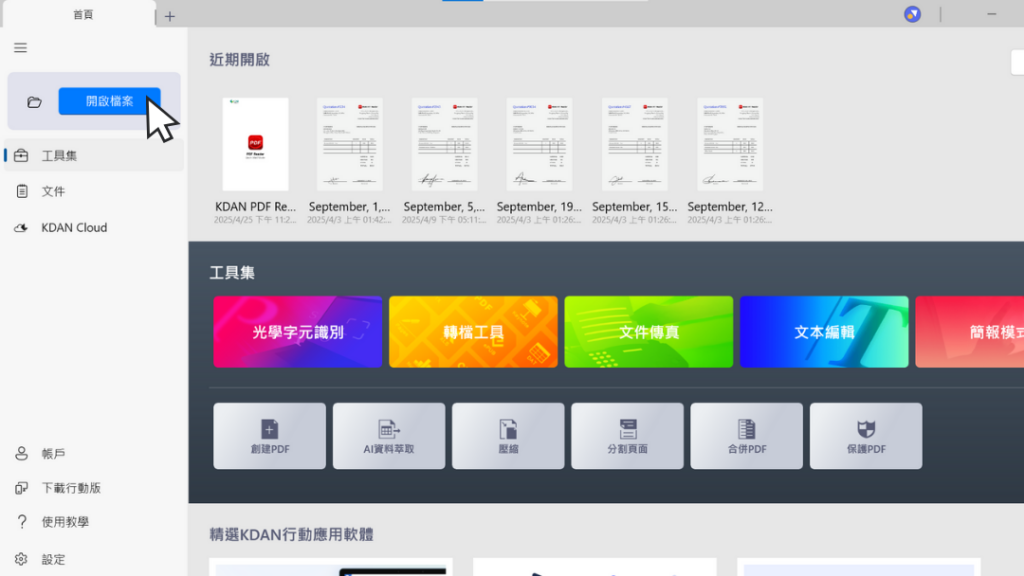
Task: Open 下載行動版 in the sidebar
Action: [94, 488]
